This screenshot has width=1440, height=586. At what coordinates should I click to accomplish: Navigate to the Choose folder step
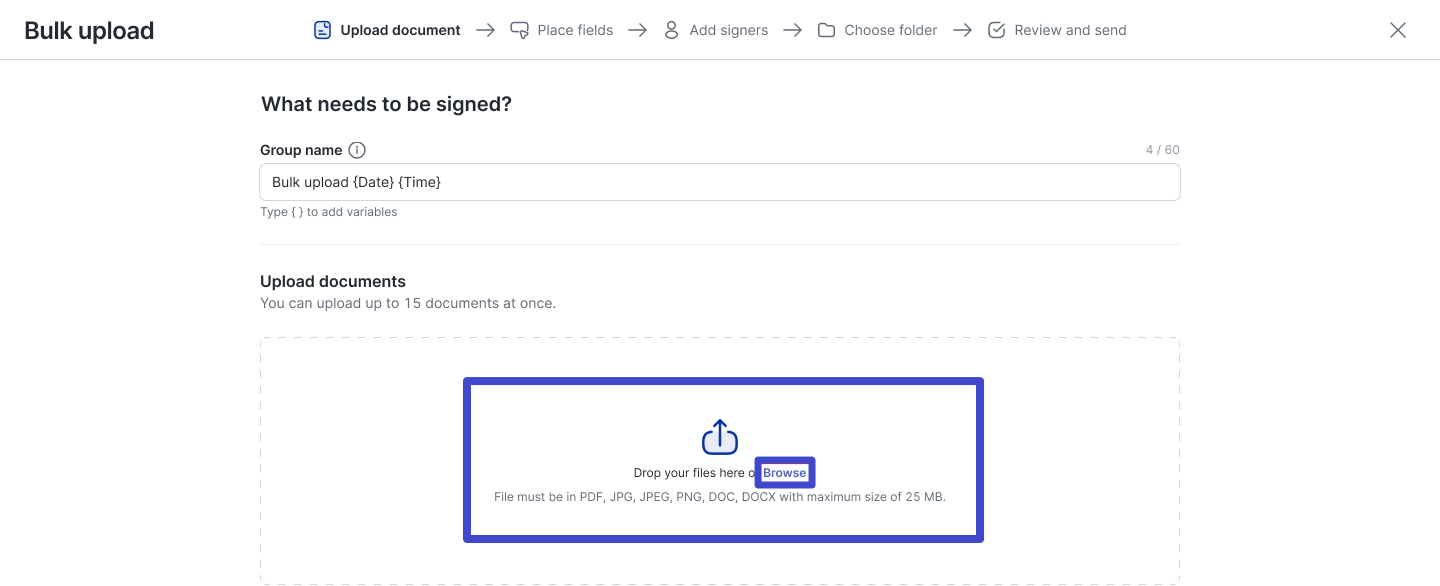(x=889, y=30)
